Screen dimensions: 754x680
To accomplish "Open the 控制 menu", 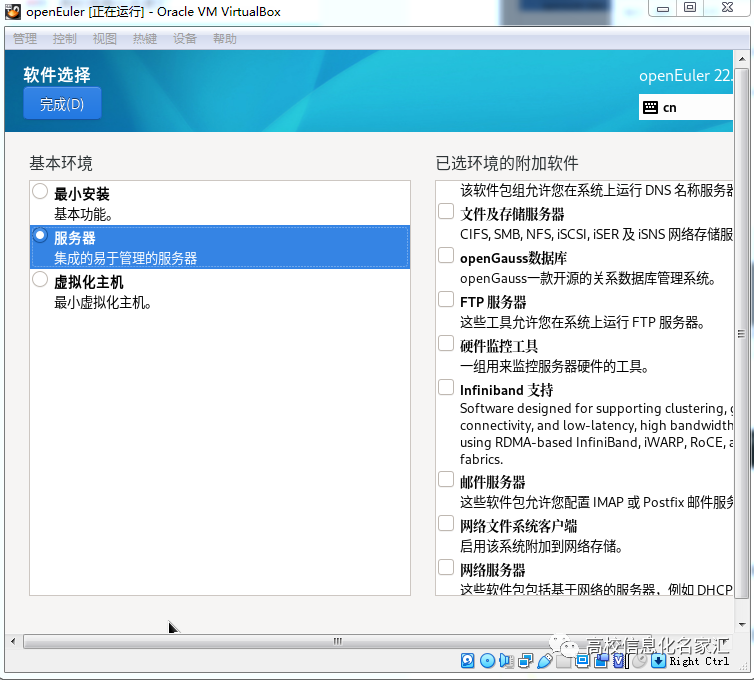I will click(x=64, y=38).
